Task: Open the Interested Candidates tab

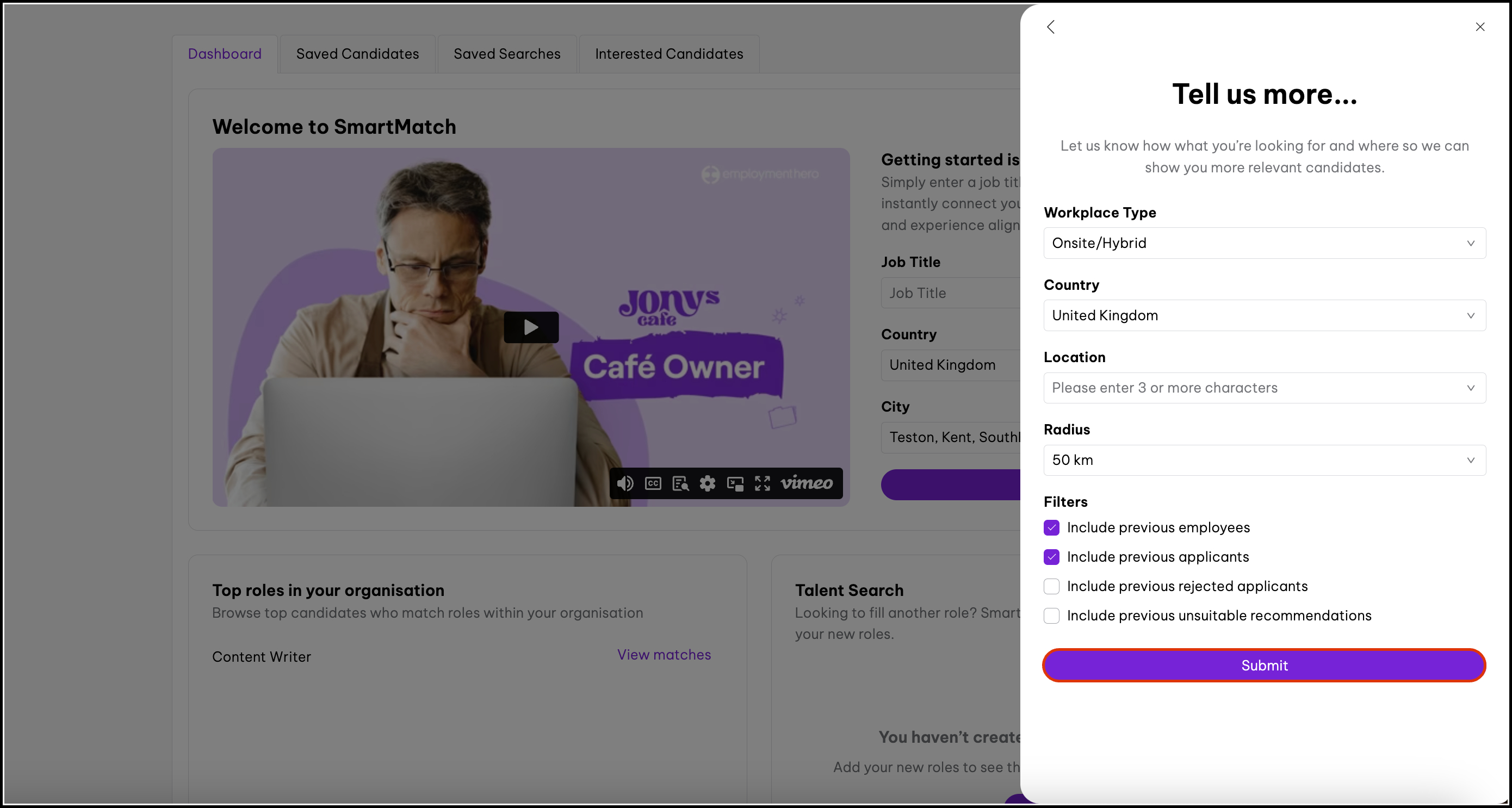Action: click(668, 54)
